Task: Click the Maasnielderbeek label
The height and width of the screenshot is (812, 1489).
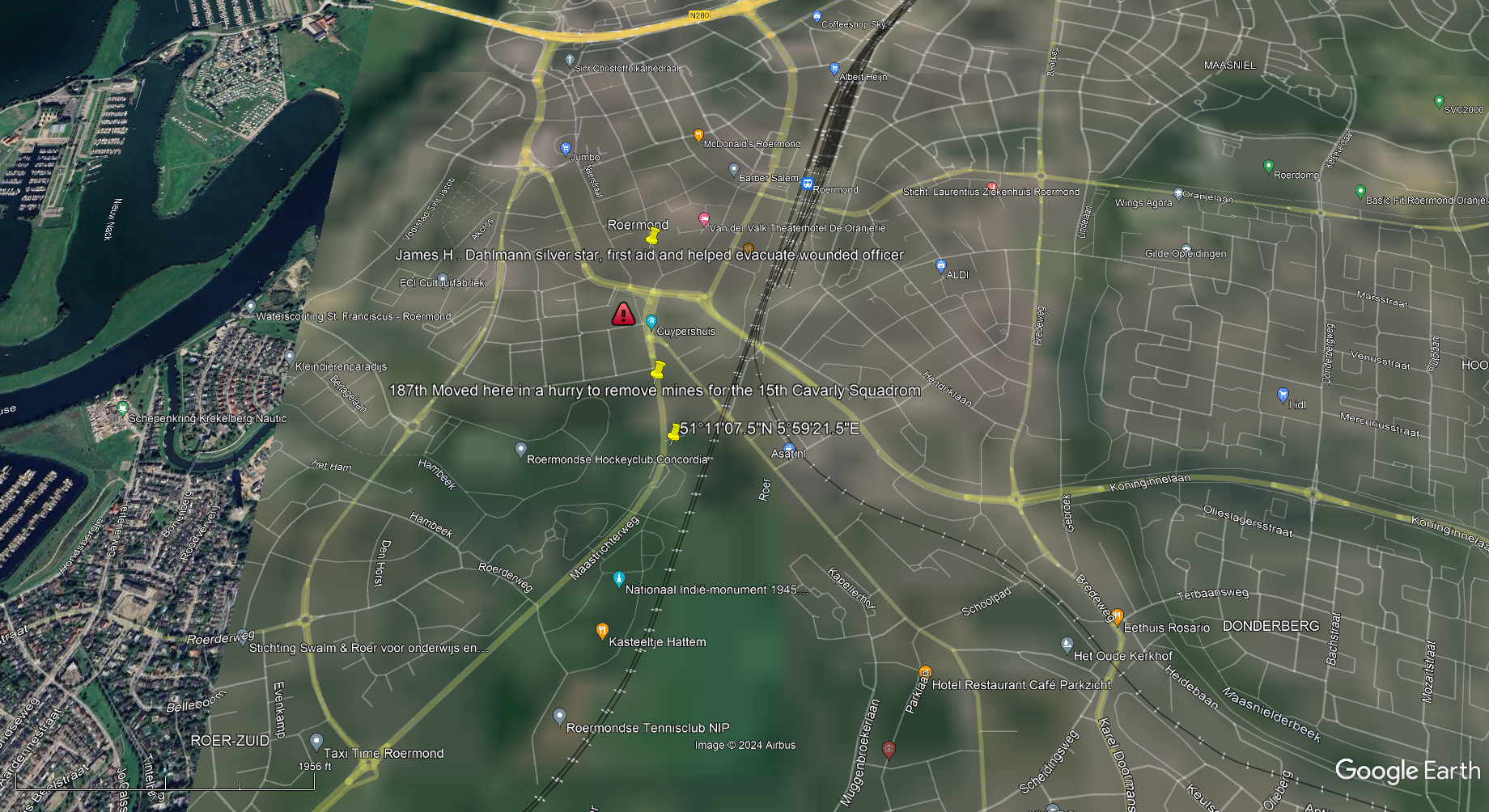Action: click(1271, 715)
